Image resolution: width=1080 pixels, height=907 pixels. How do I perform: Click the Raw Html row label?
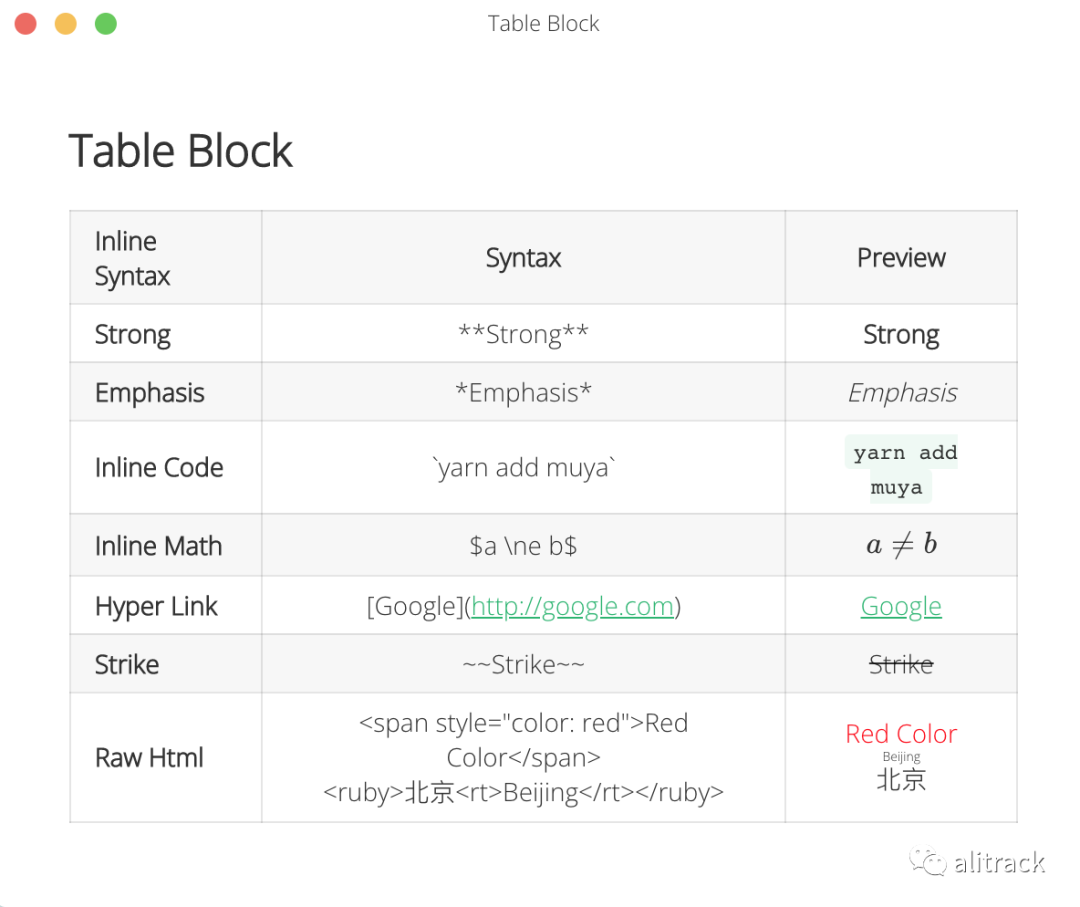149,757
